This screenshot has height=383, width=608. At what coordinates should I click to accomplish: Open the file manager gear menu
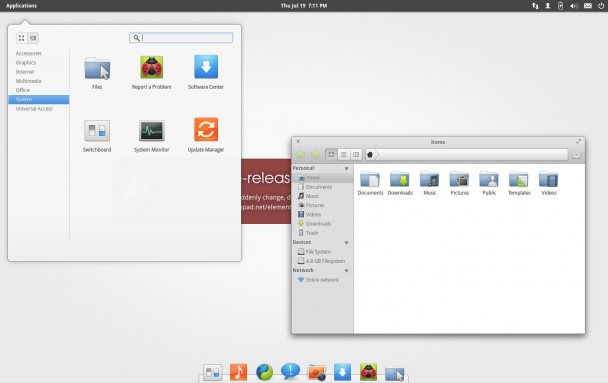[x=577, y=155]
